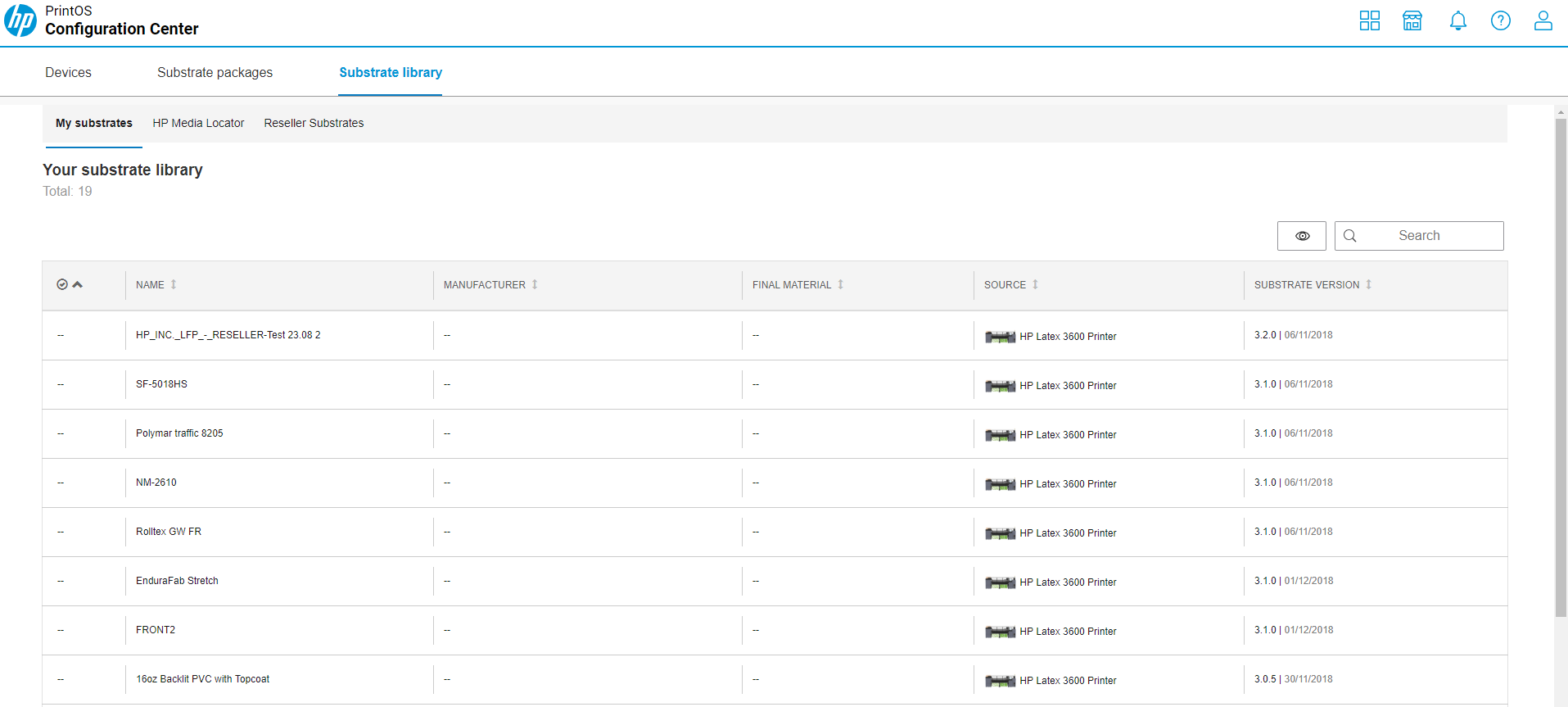Select substrate Polymar traffic 8205

pos(179,433)
